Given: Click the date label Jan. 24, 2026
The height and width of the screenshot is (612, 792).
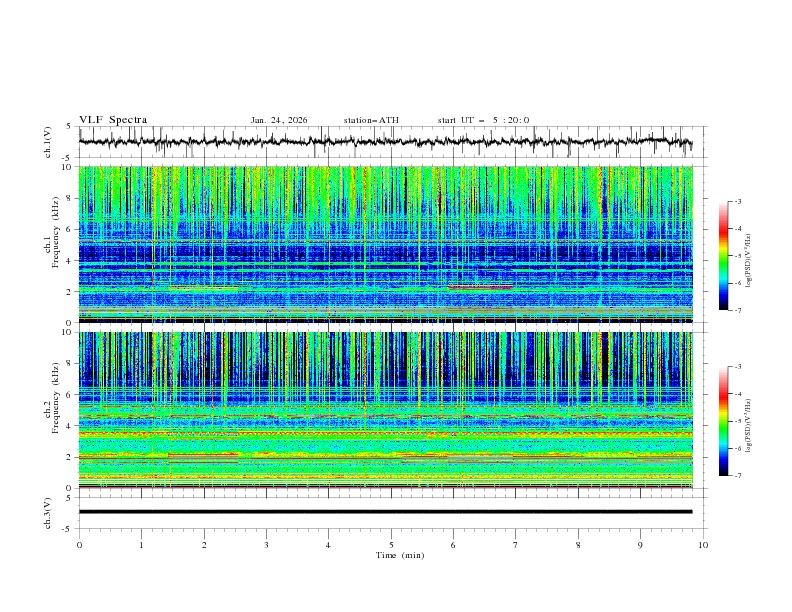Looking at the screenshot, I should click(x=279, y=120).
